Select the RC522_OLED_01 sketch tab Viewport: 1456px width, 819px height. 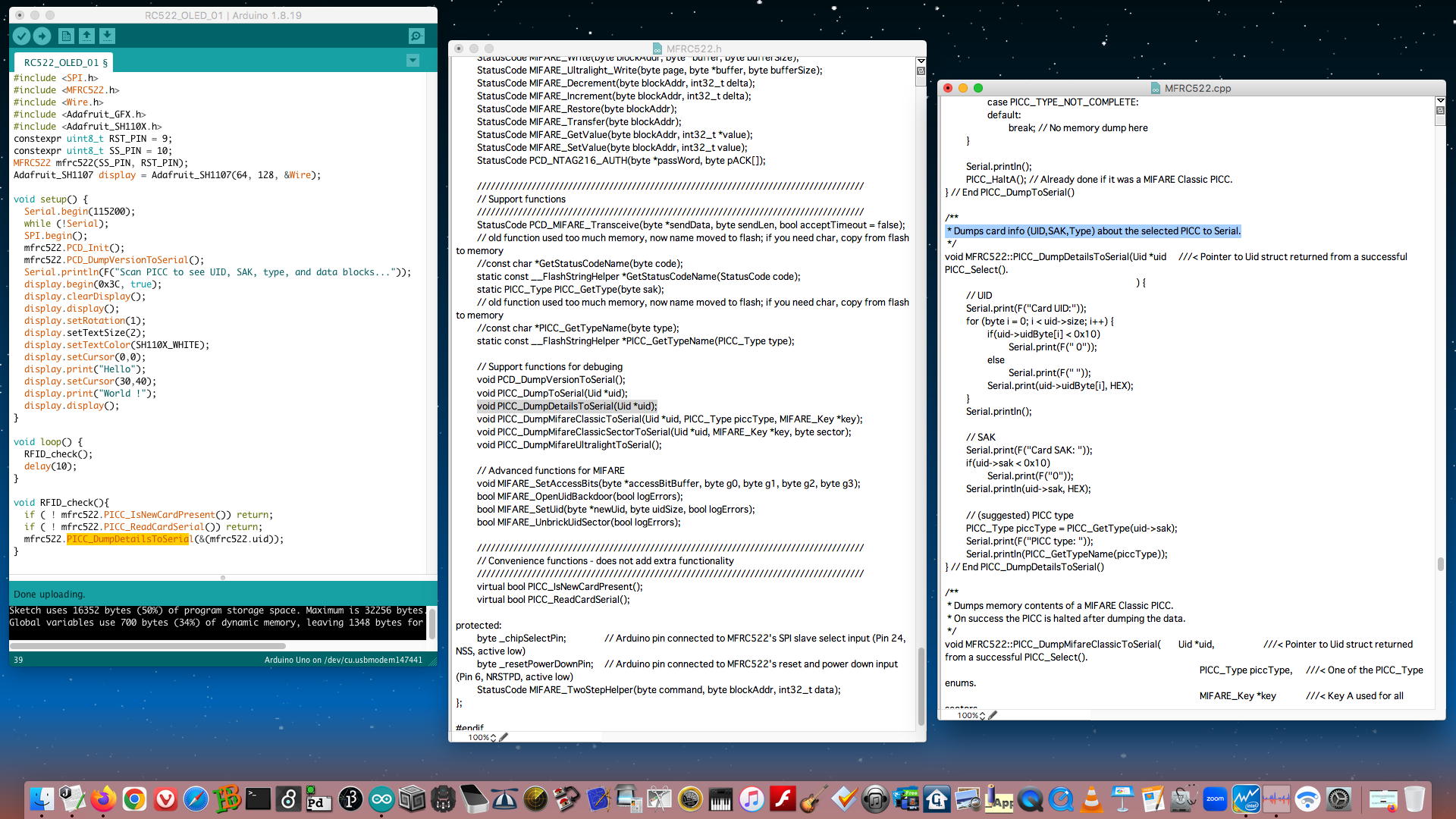point(64,62)
